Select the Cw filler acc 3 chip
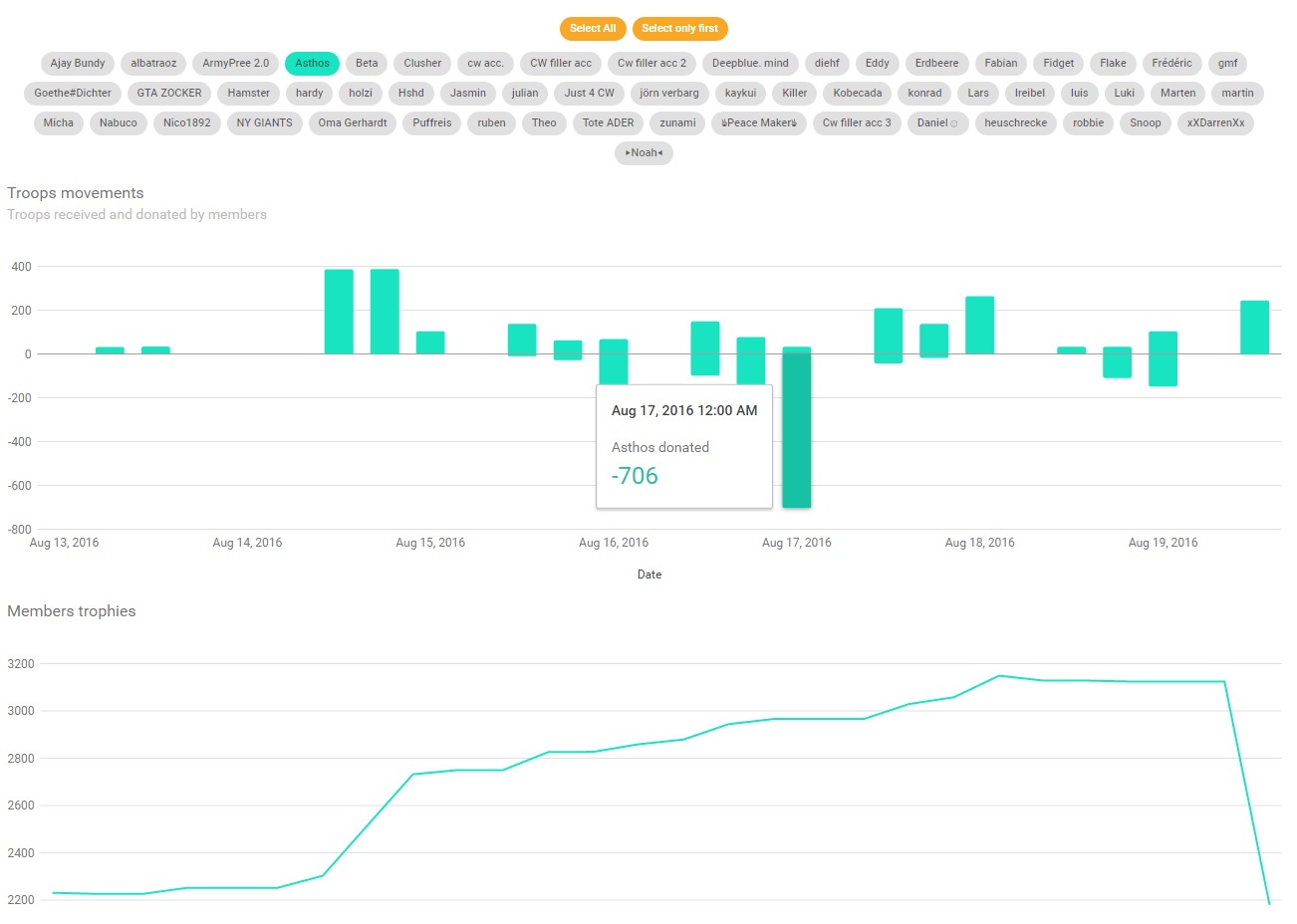Image resolution: width=1297 pixels, height=924 pixels. tap(857, 123)
